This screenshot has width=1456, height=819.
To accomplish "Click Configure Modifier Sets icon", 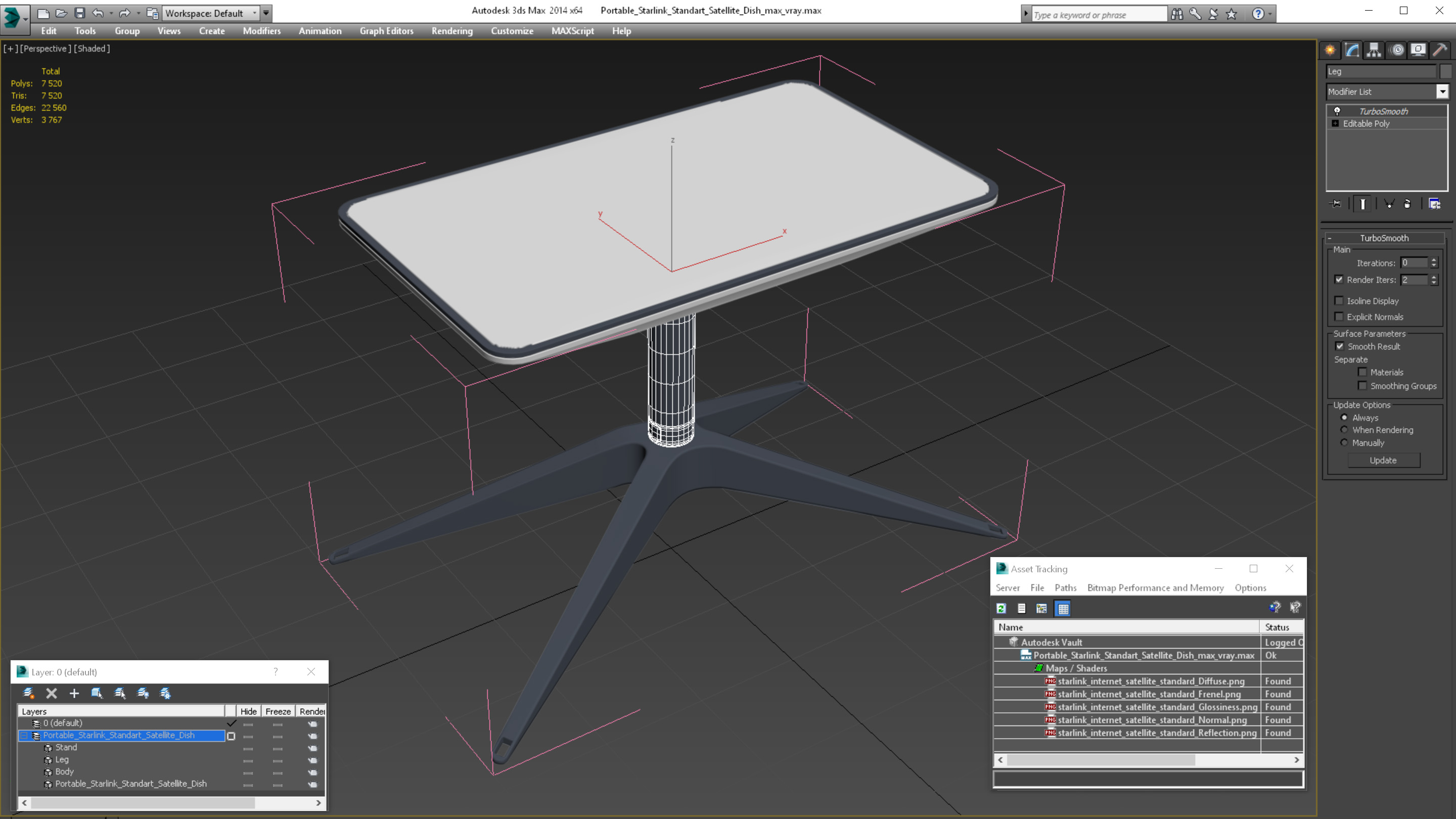I will 1435,204.
